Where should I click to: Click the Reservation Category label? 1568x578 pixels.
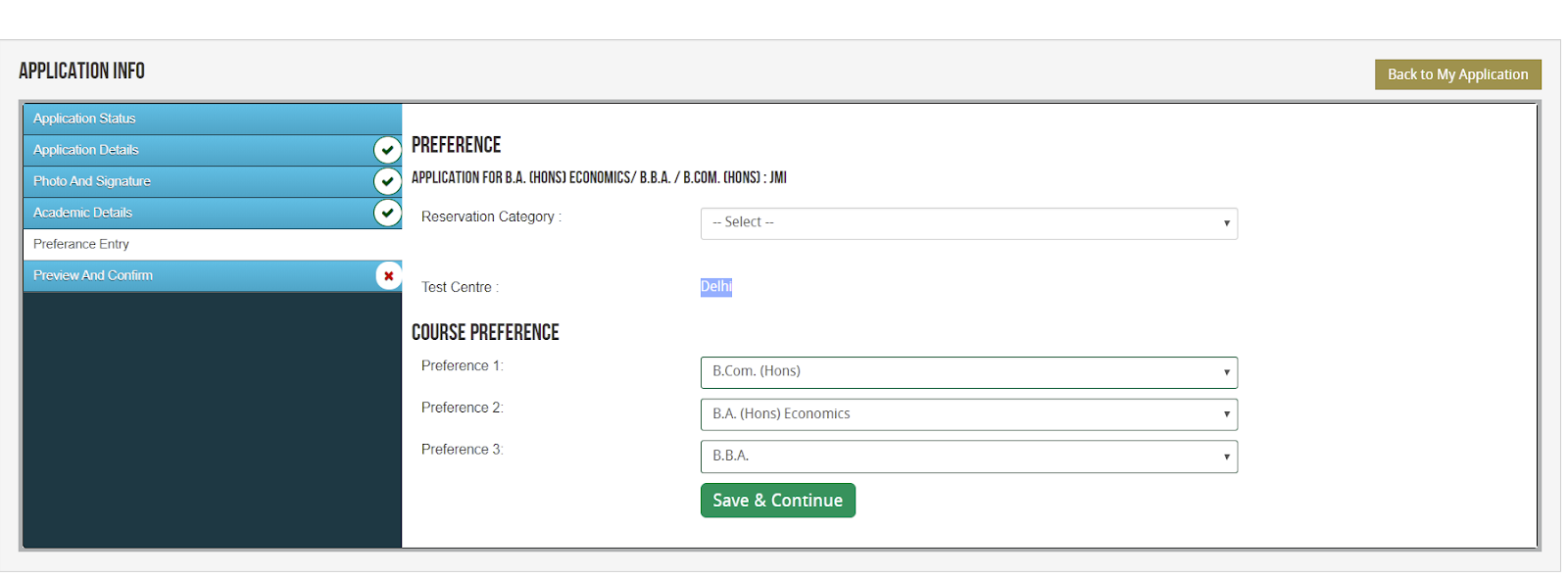[491, 217]
